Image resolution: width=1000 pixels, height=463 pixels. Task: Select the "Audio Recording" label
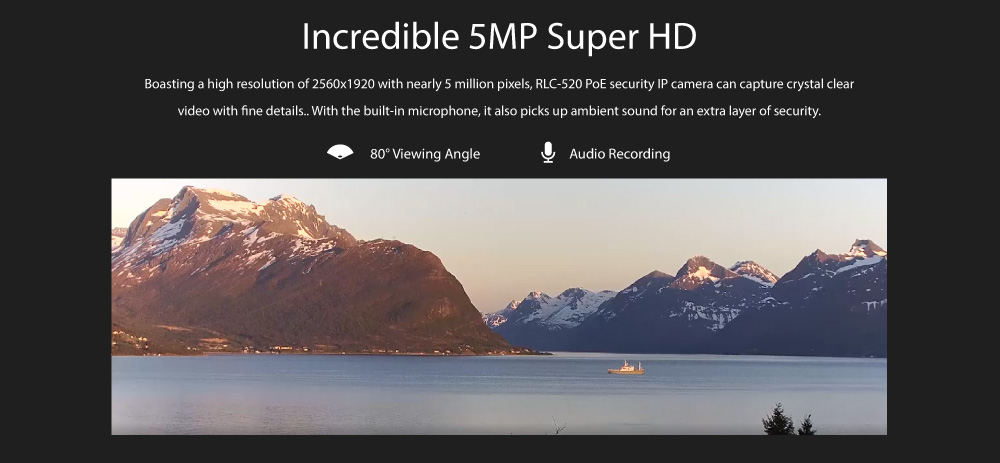click(x=619, y=154)
